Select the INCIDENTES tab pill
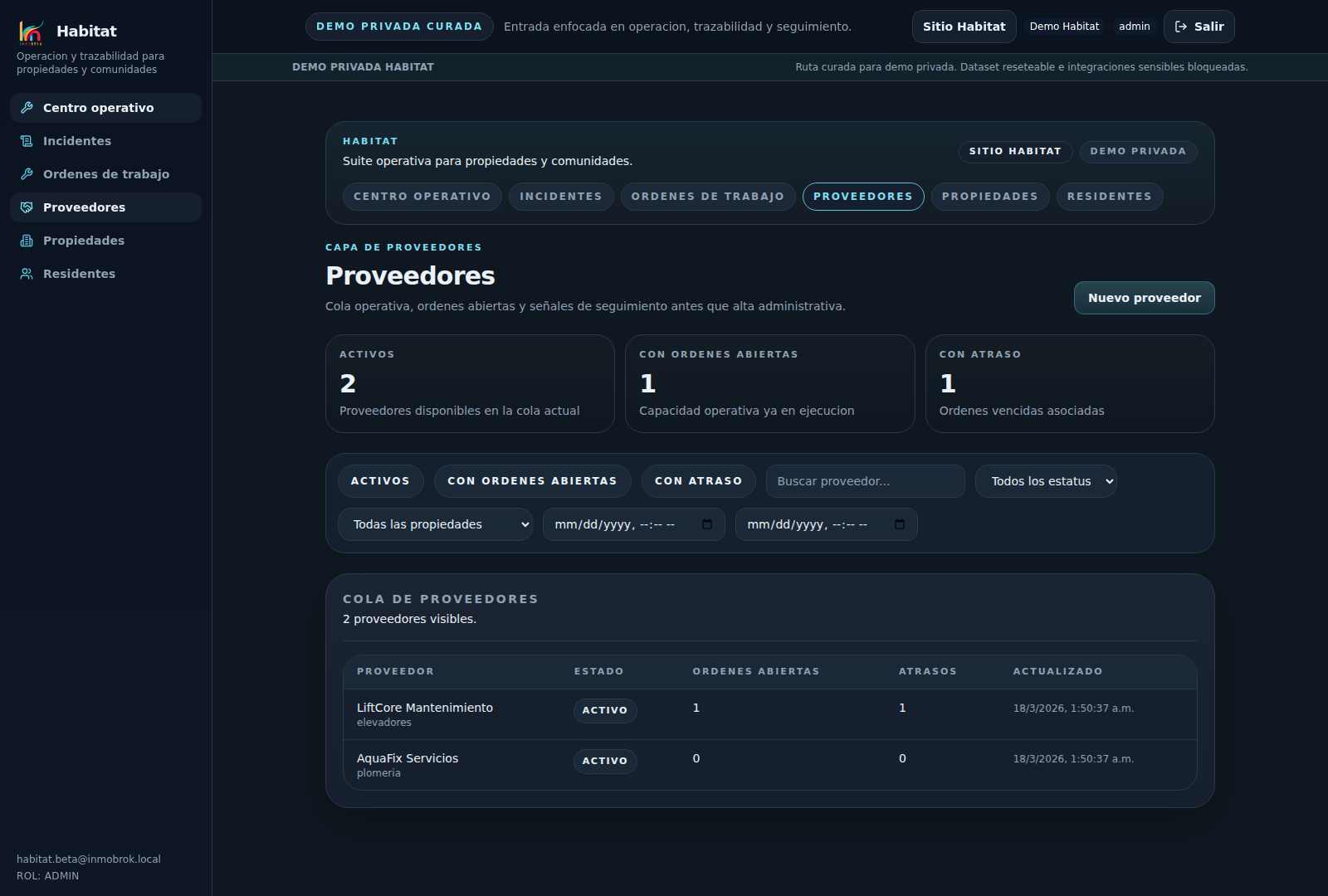The height and width of the screenshot is (896, 1328). 561,197
